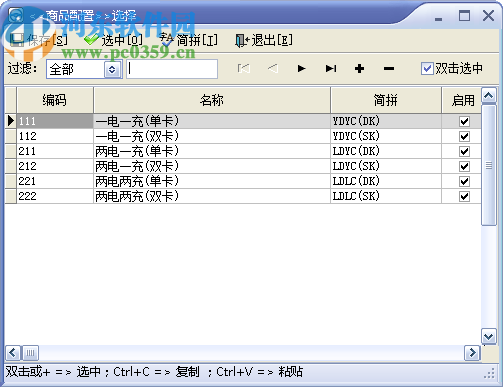Go to first record navigator icon
Screen dimensions: 503x387
click(x=243, y=69)
